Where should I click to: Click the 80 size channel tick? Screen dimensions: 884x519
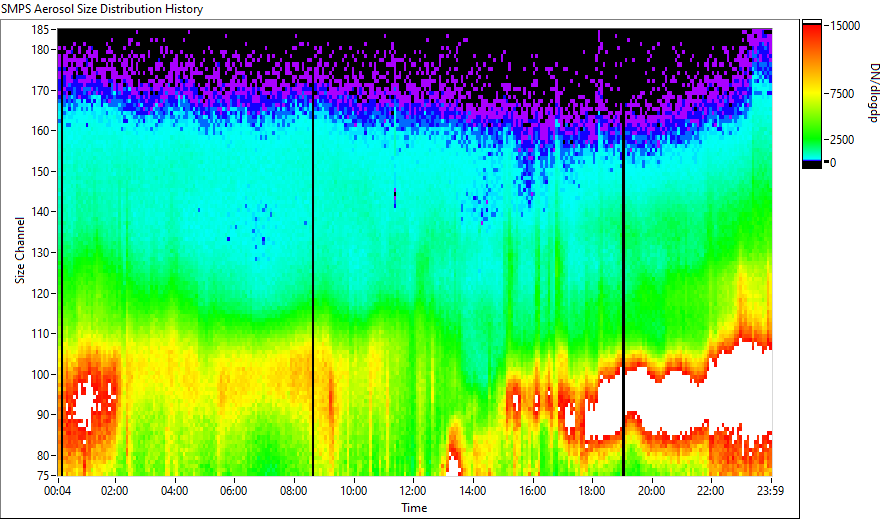tap(42, 455)
